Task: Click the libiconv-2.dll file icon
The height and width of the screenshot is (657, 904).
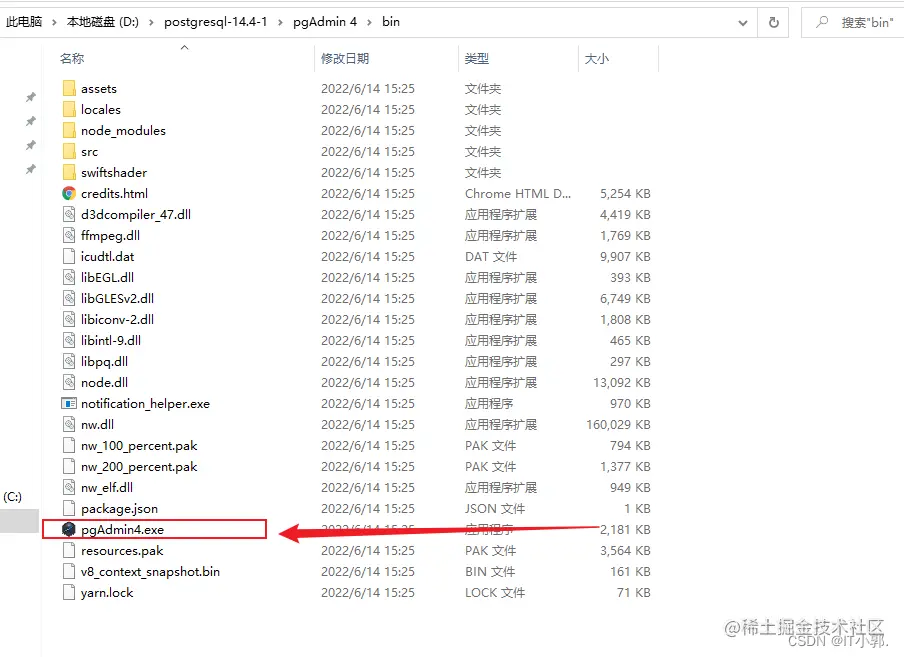Action: pyautogui.click(x=69, y=319)
